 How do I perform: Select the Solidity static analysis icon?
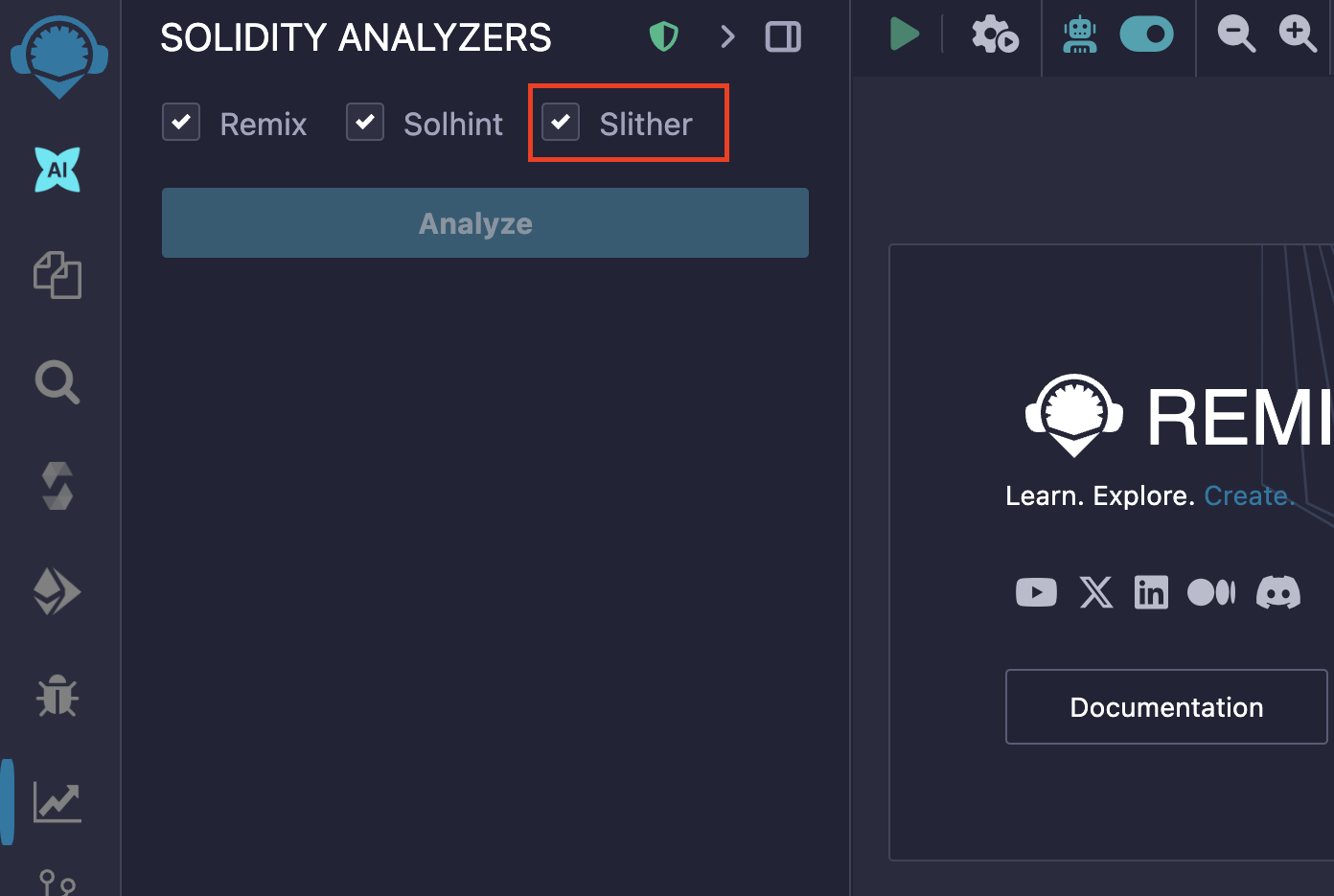[x=57, y=802]
